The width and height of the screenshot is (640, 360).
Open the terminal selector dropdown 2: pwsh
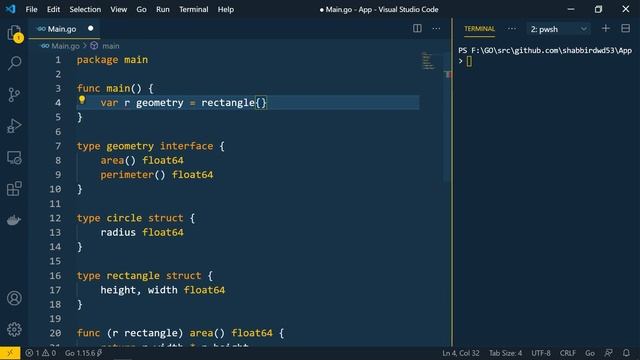[x=558, y=29]
